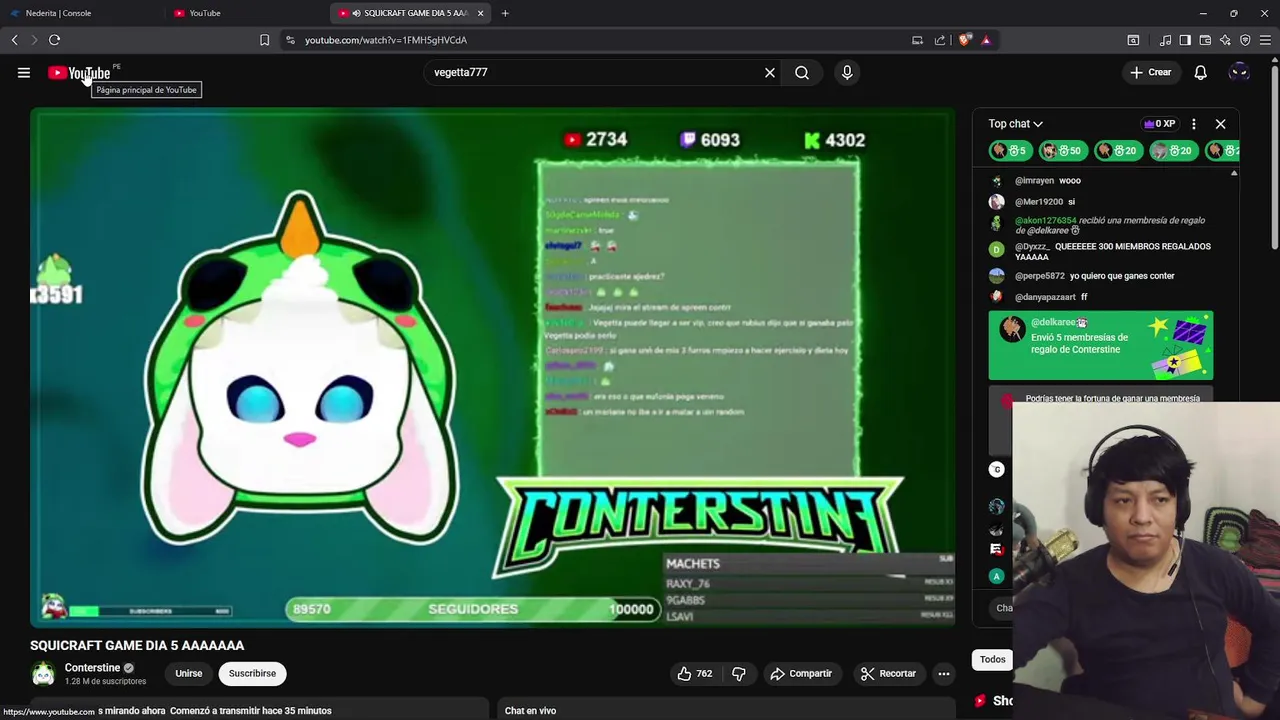Click the @danyapazaart chat username

(1045, 297)
